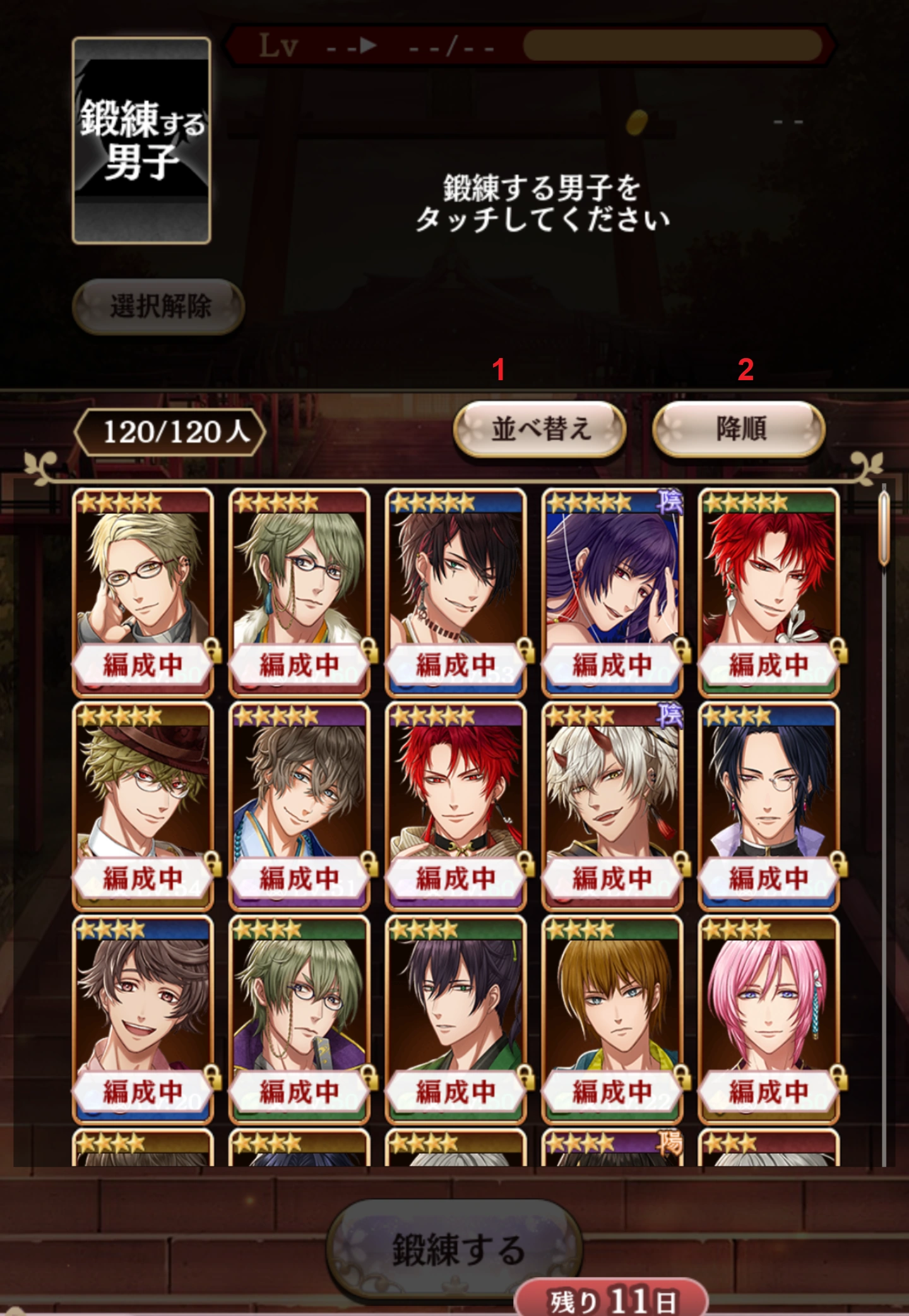The width and height of the screenshot is (909, 1316).
Task: Select the blond man with glasses card
Action: click(143, 592)
